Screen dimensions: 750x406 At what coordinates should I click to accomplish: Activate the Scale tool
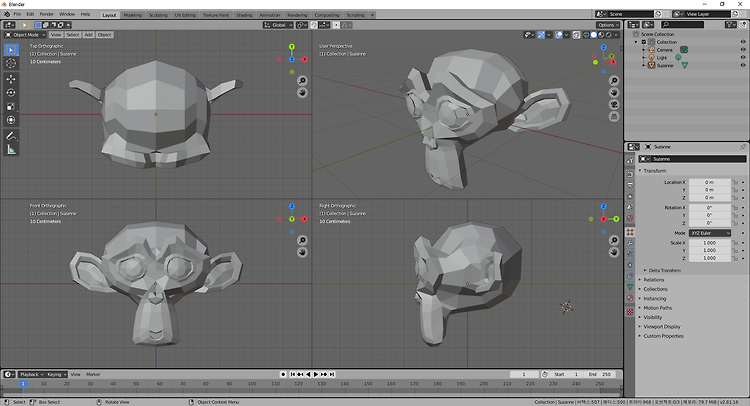tap(11, 106)
